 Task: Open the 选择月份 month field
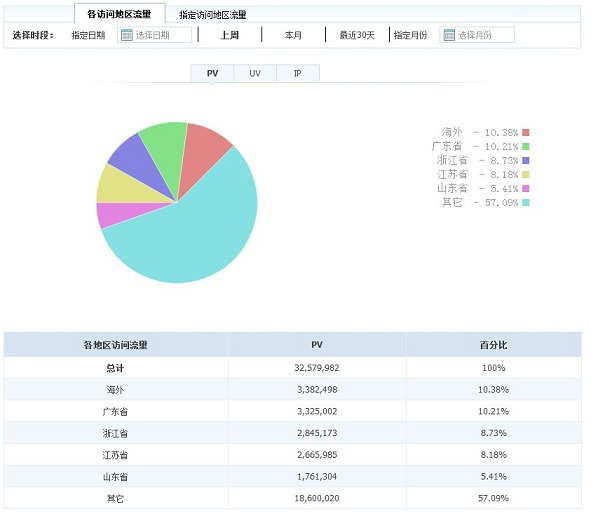pyautogui.click(x=477, y=35)
